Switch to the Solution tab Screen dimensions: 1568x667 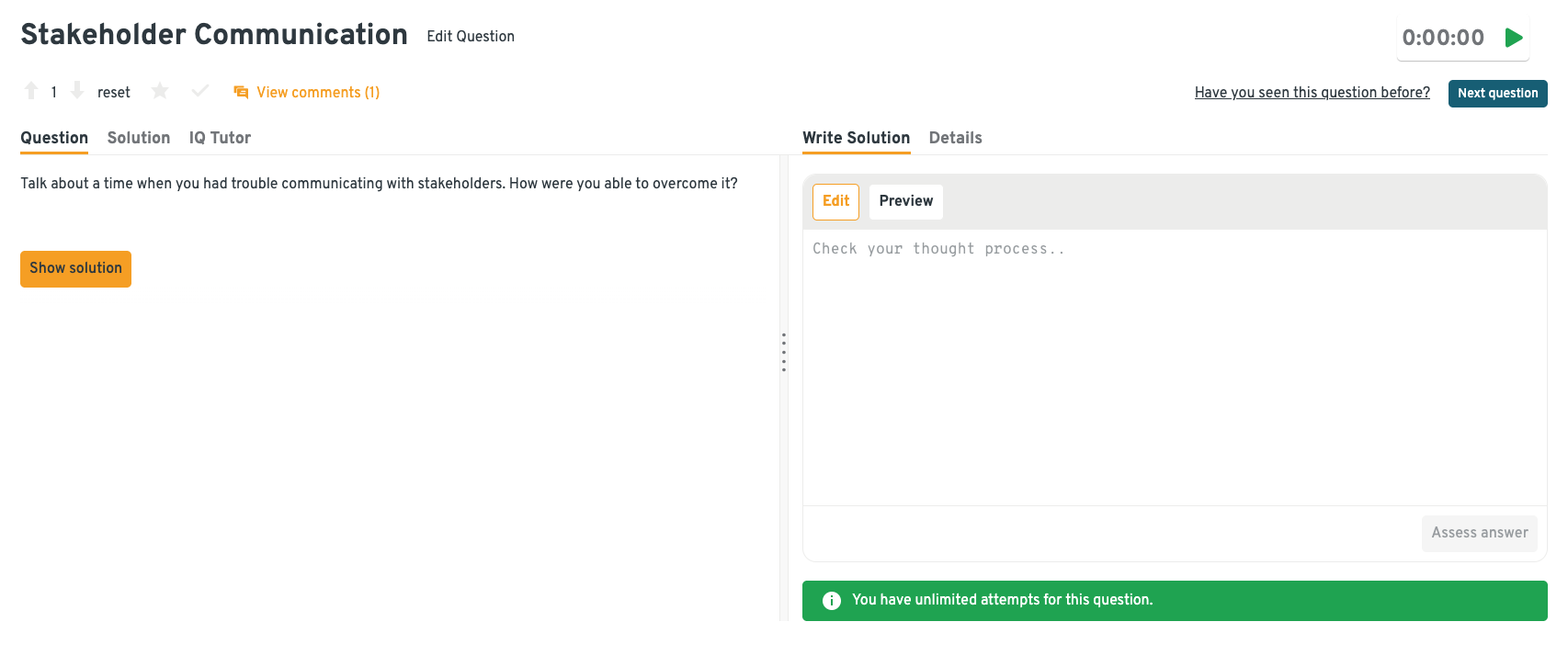139,138
